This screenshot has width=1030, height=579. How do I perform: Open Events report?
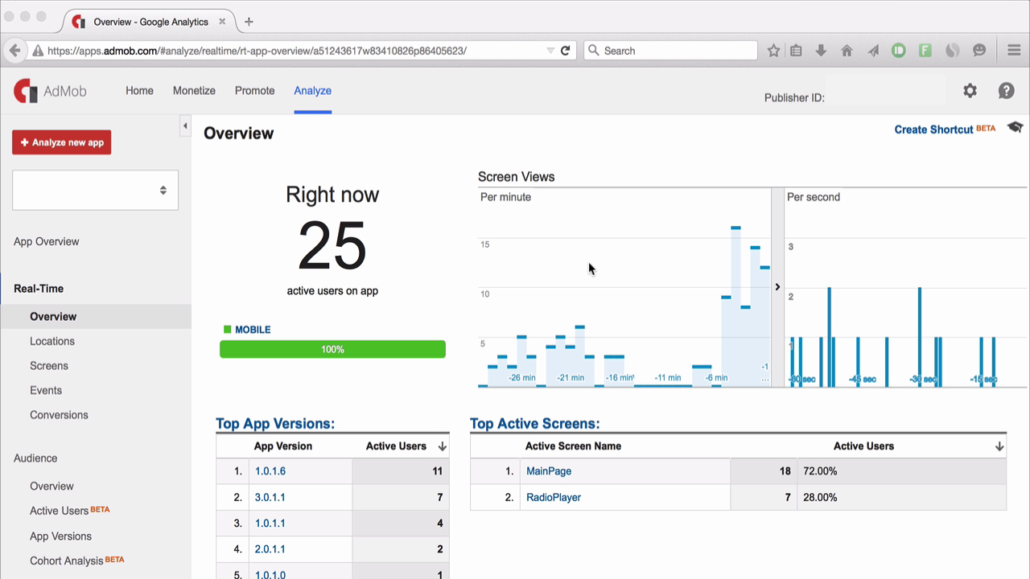pyautogui.click(x=45, y=390)
